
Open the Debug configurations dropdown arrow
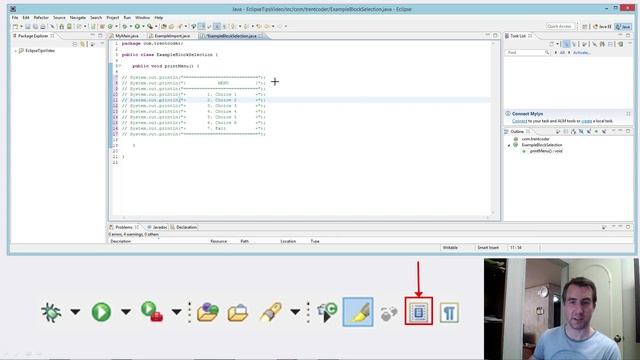131,27
